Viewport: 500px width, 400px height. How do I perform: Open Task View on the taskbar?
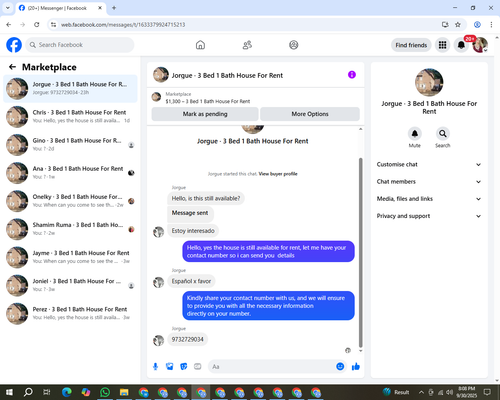tap(47, 392)
